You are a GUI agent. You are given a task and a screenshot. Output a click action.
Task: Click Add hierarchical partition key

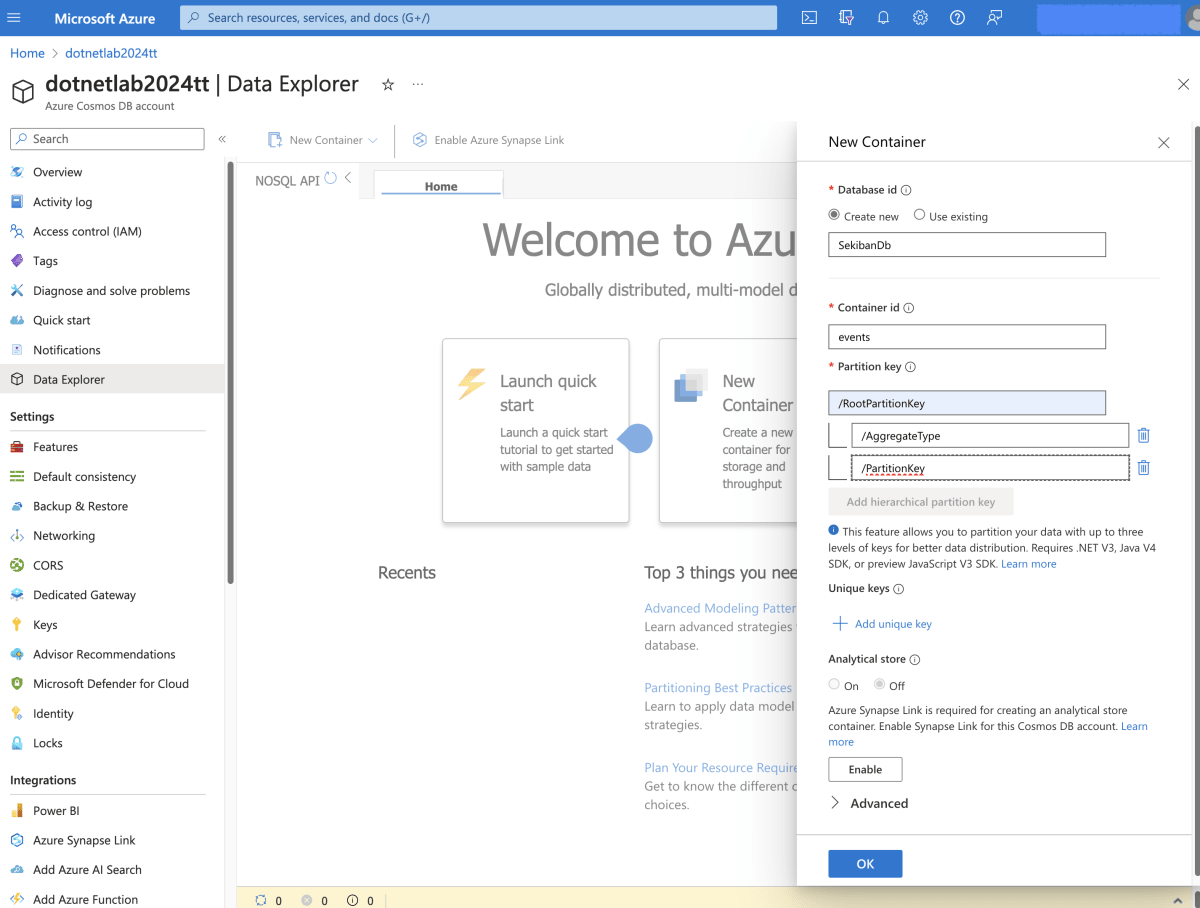(920, 502)
